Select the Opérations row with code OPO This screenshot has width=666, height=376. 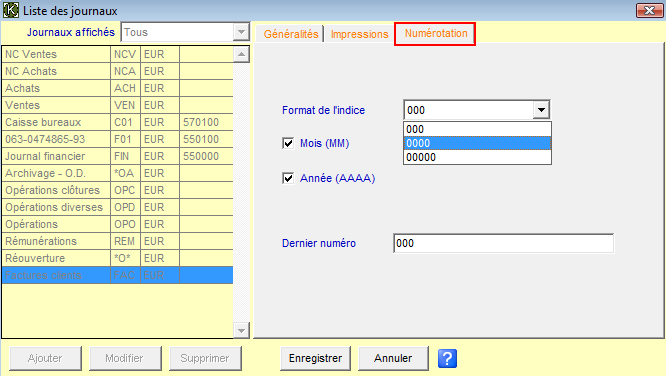pyautogui.click(x=118, y=224)
